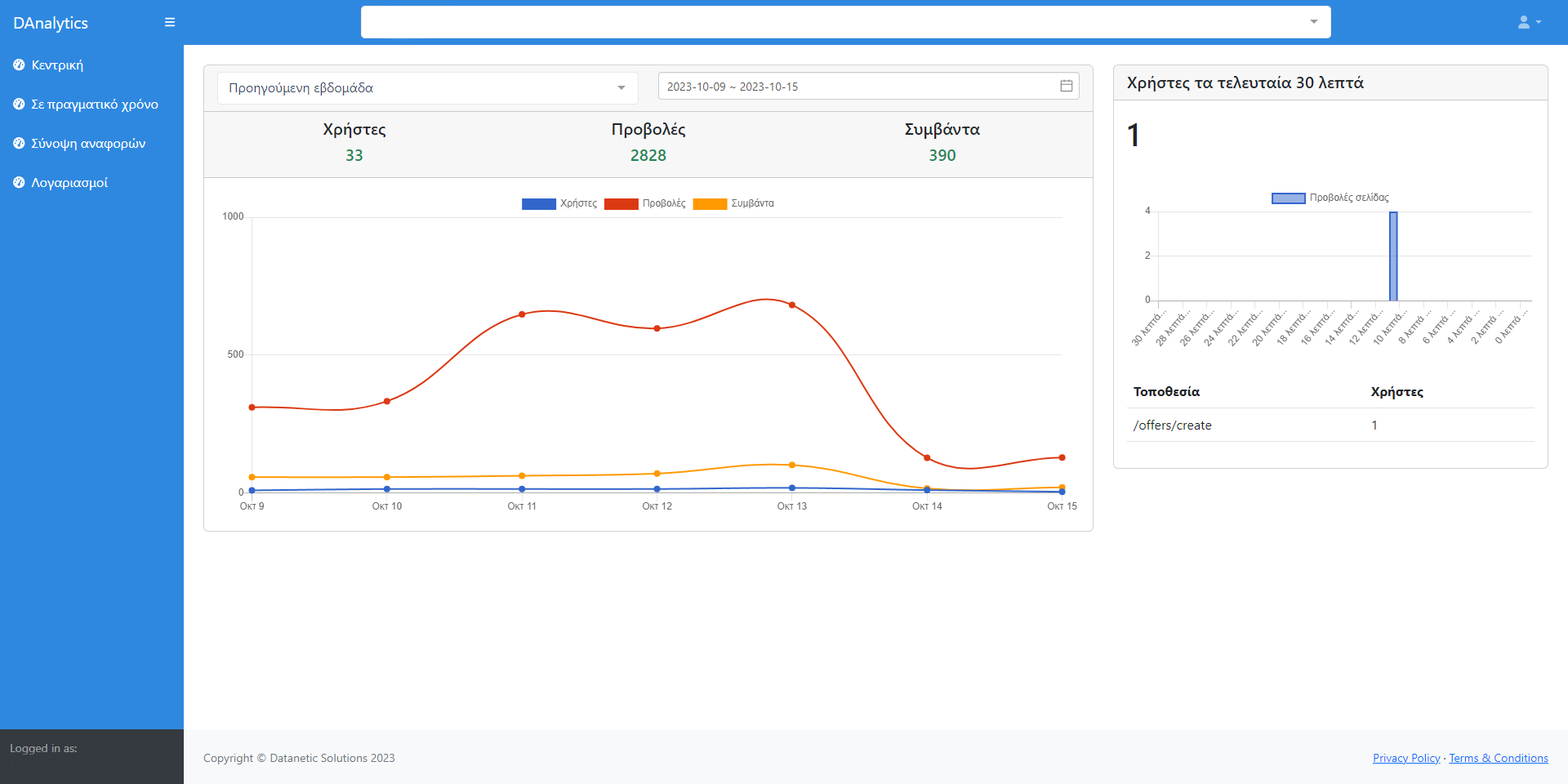This screenshot has height=784, width=1568.
Task: Open the Privacy Policy link
Action: 1405,758
